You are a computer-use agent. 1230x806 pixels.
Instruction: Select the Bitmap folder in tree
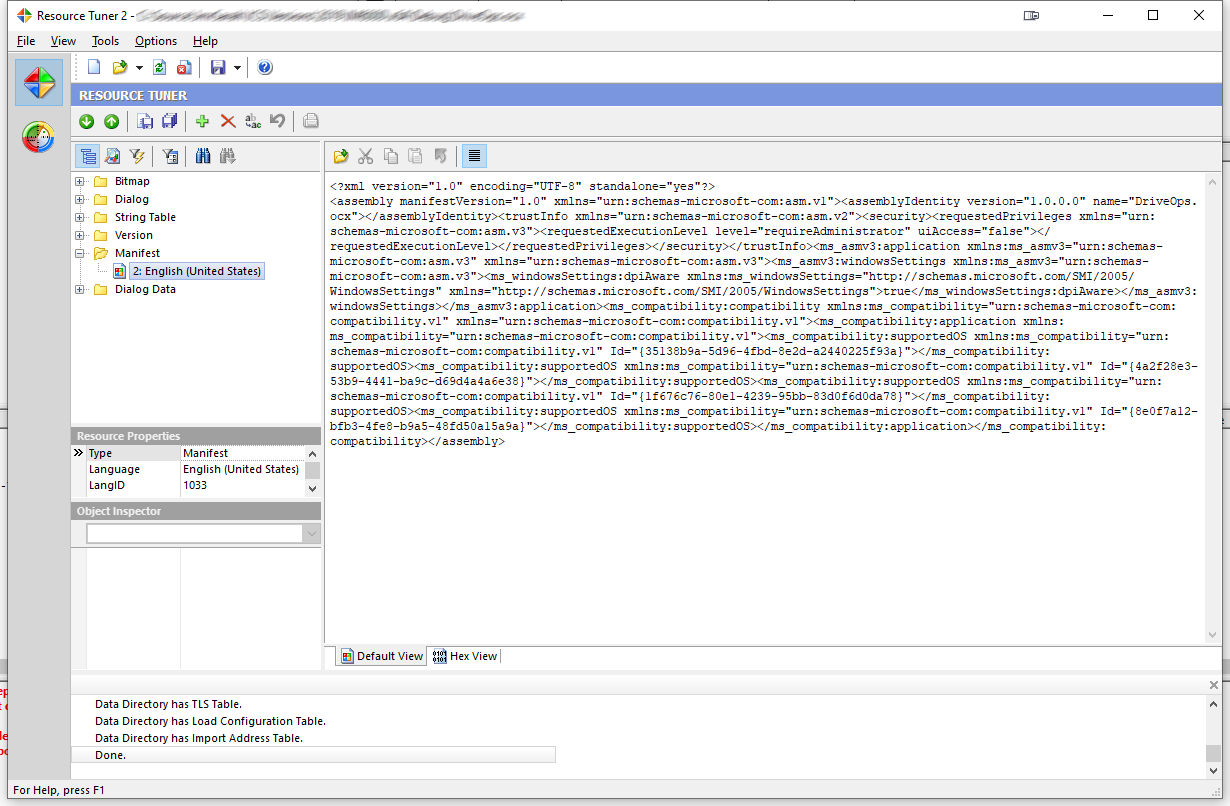132,181
